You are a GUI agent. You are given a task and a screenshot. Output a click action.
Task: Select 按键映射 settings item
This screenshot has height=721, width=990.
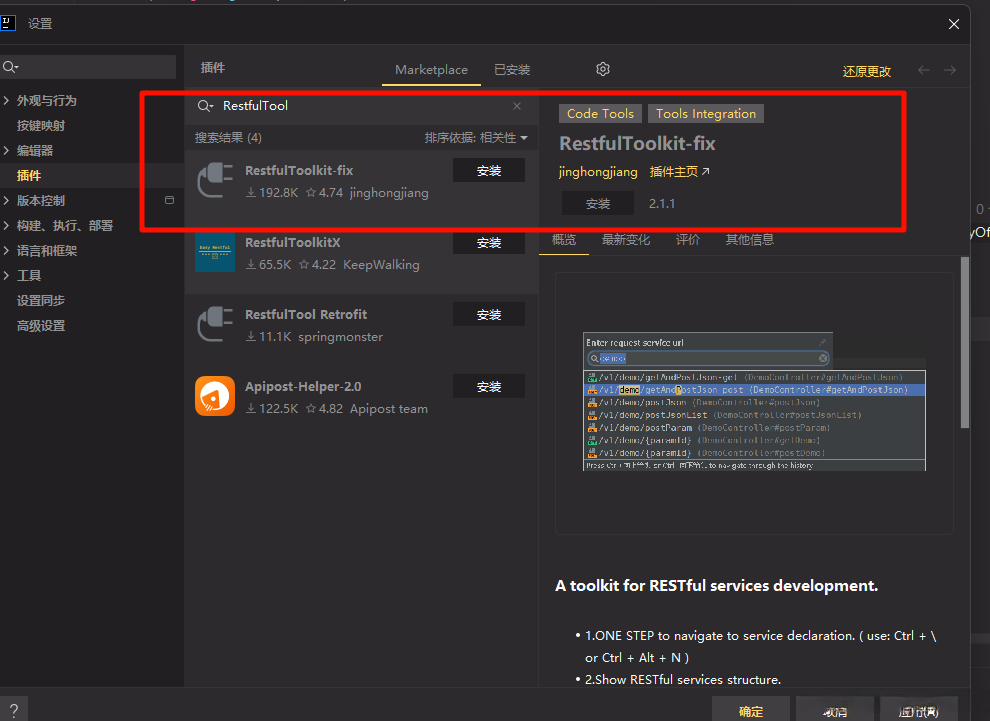pos(41,125)
